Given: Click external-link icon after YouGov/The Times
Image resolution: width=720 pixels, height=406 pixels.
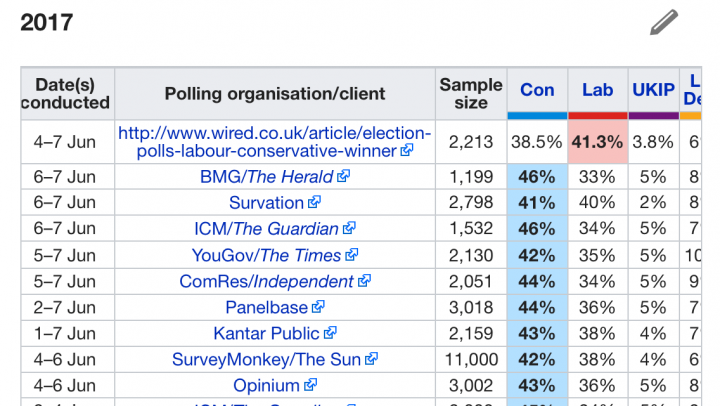Looking at the screenshot, I should pos(352,255).
